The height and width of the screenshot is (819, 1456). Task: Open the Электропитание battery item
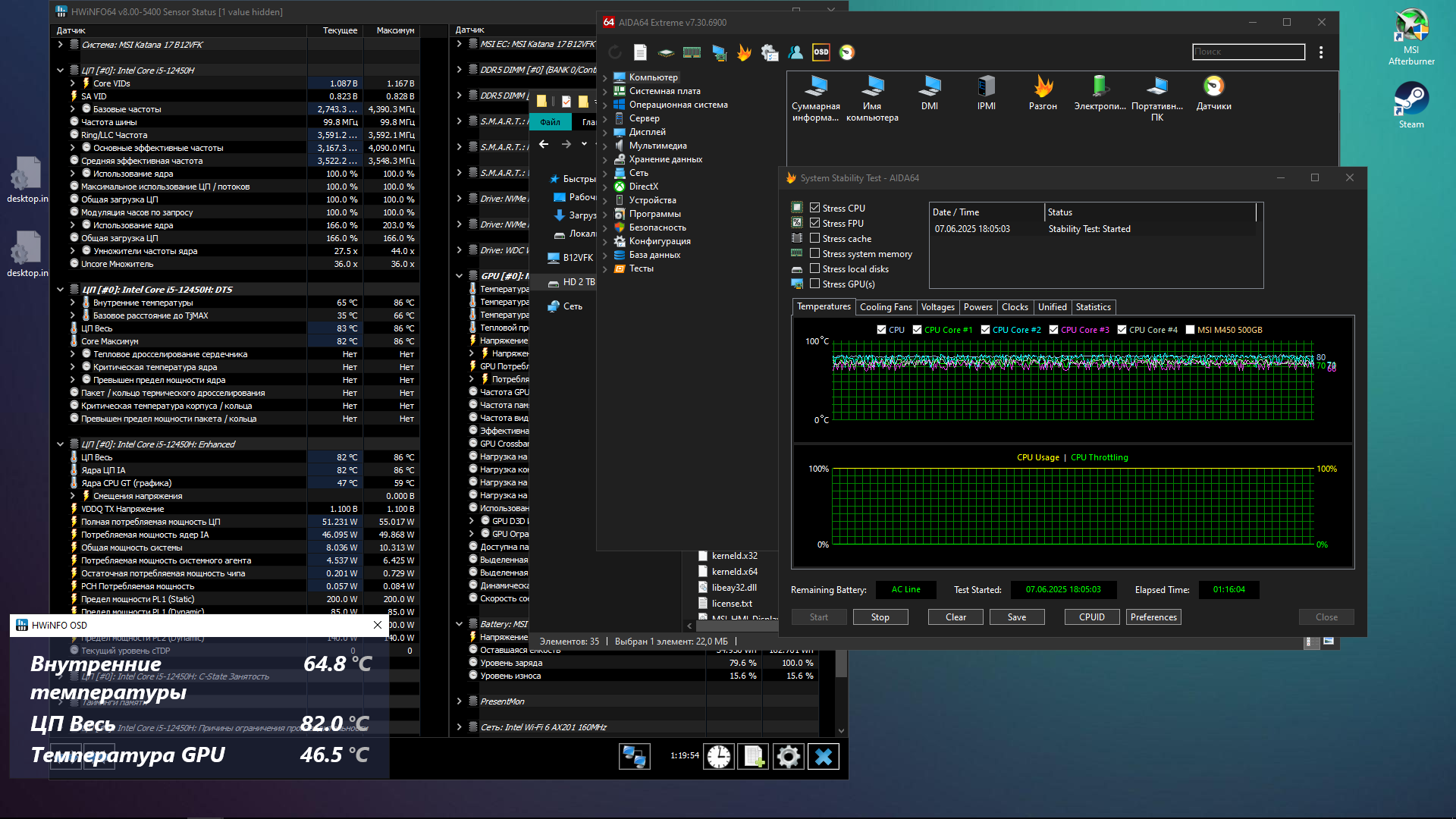click(1100, 93)
